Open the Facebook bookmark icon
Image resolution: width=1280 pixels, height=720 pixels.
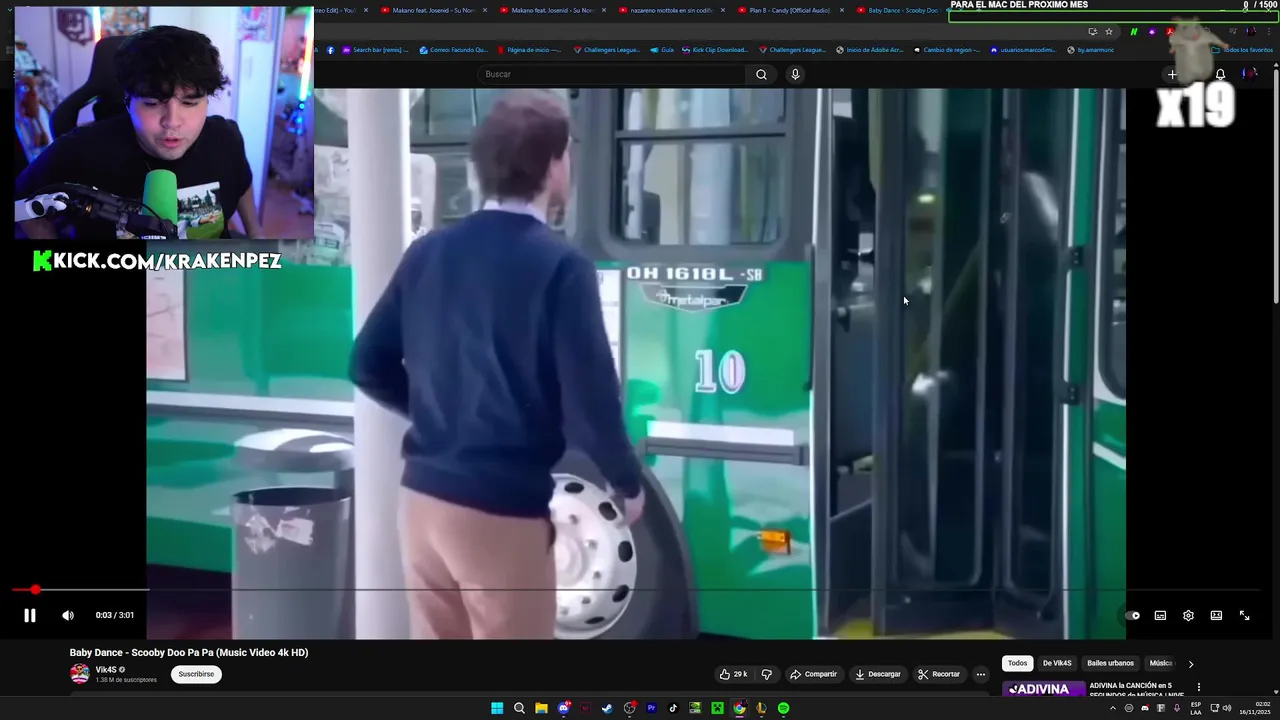331,50
